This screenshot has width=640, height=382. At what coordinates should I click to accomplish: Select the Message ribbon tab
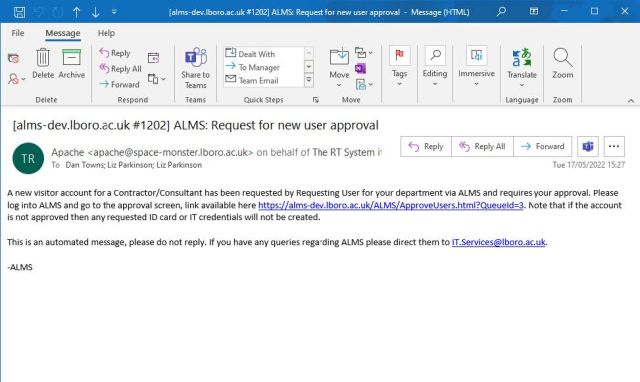(62, 33)
